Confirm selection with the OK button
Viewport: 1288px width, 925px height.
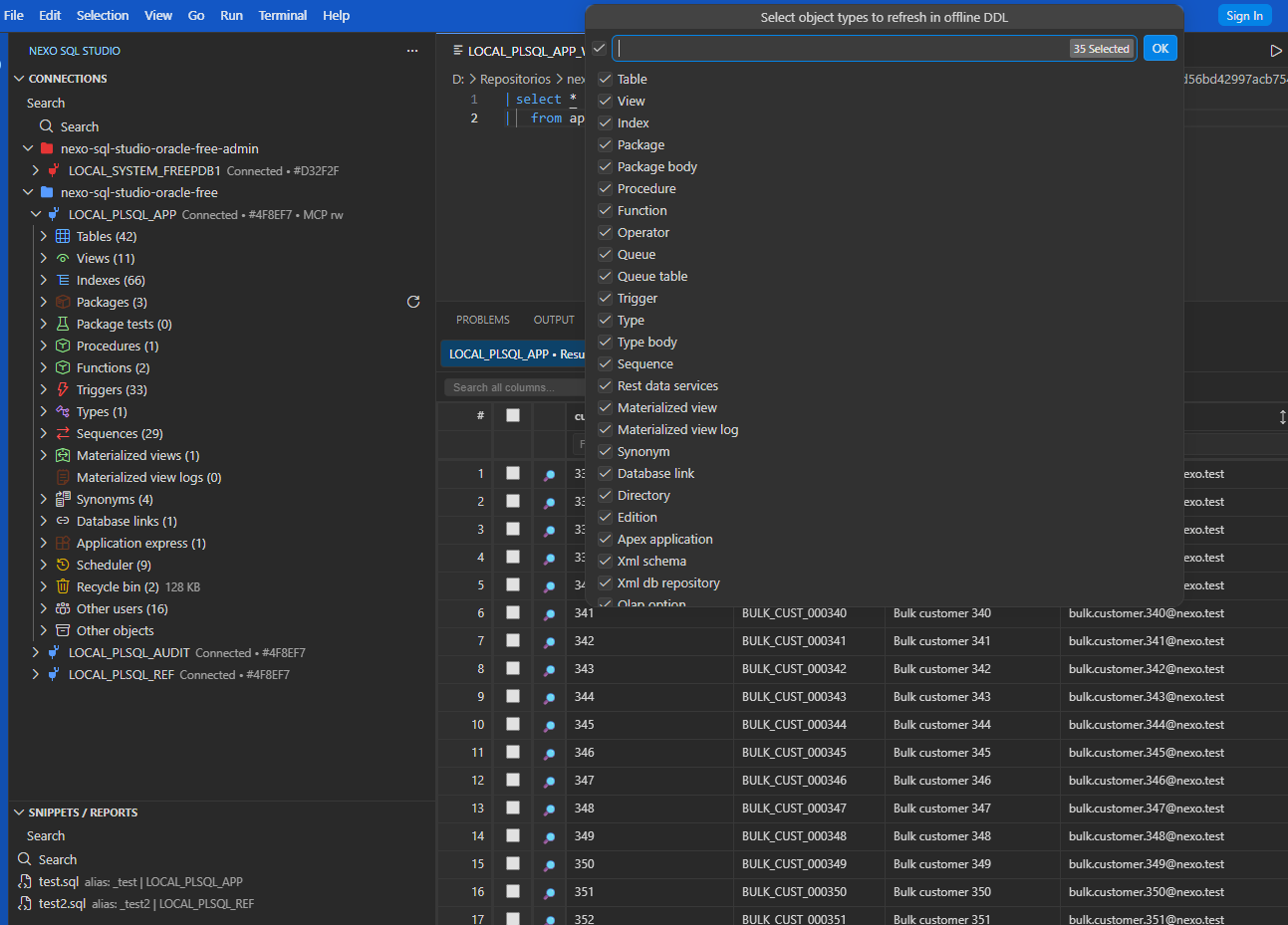coord(1160,48)
